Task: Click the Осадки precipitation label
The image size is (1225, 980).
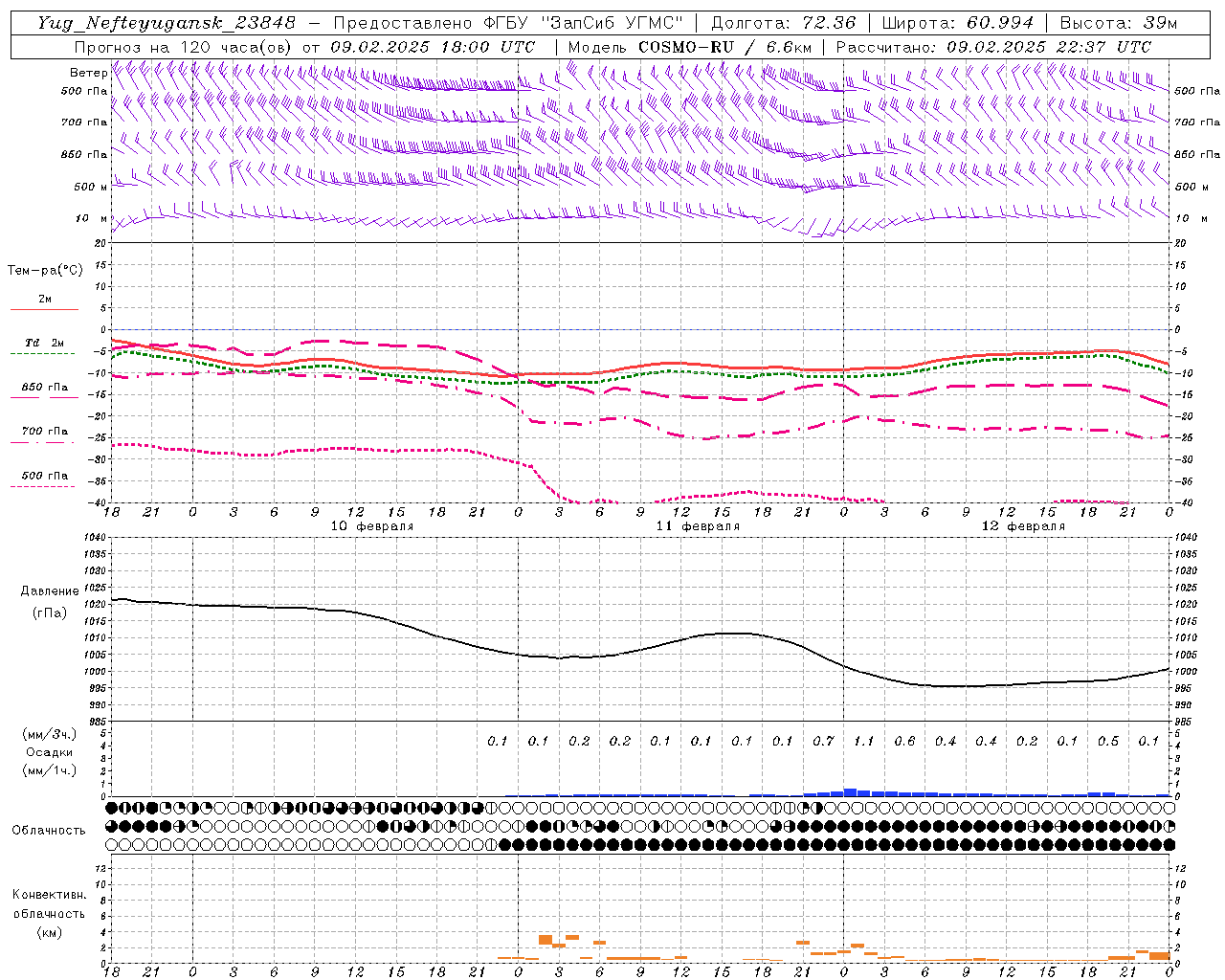Action: point(50,752)
